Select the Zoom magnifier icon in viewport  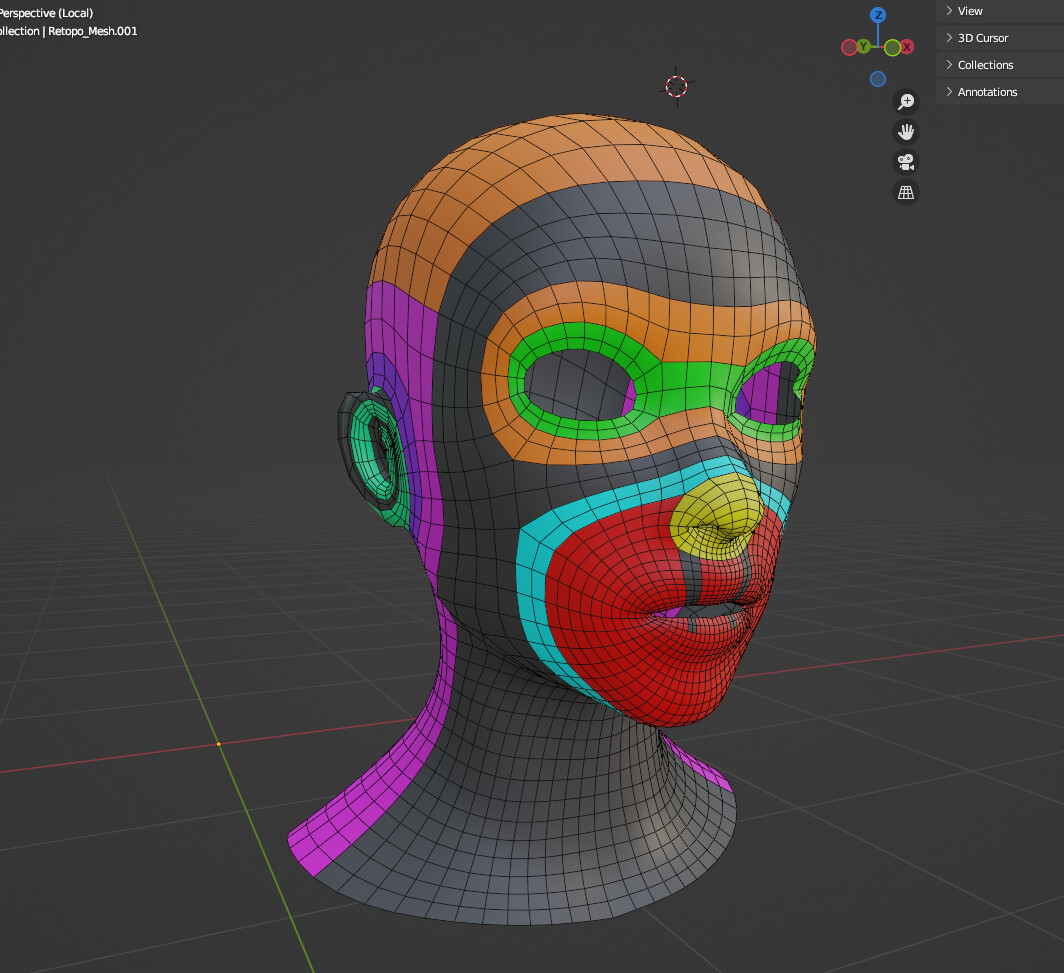coord(905,101)
